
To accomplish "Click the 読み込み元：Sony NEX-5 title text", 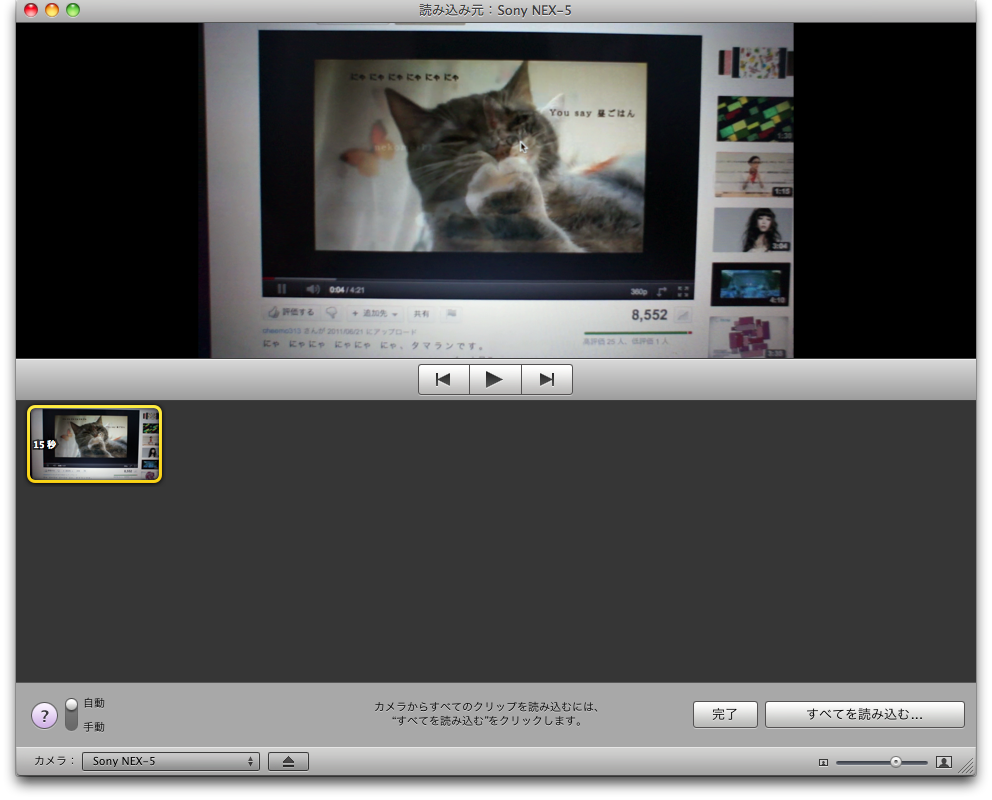I will coord(495,10).
